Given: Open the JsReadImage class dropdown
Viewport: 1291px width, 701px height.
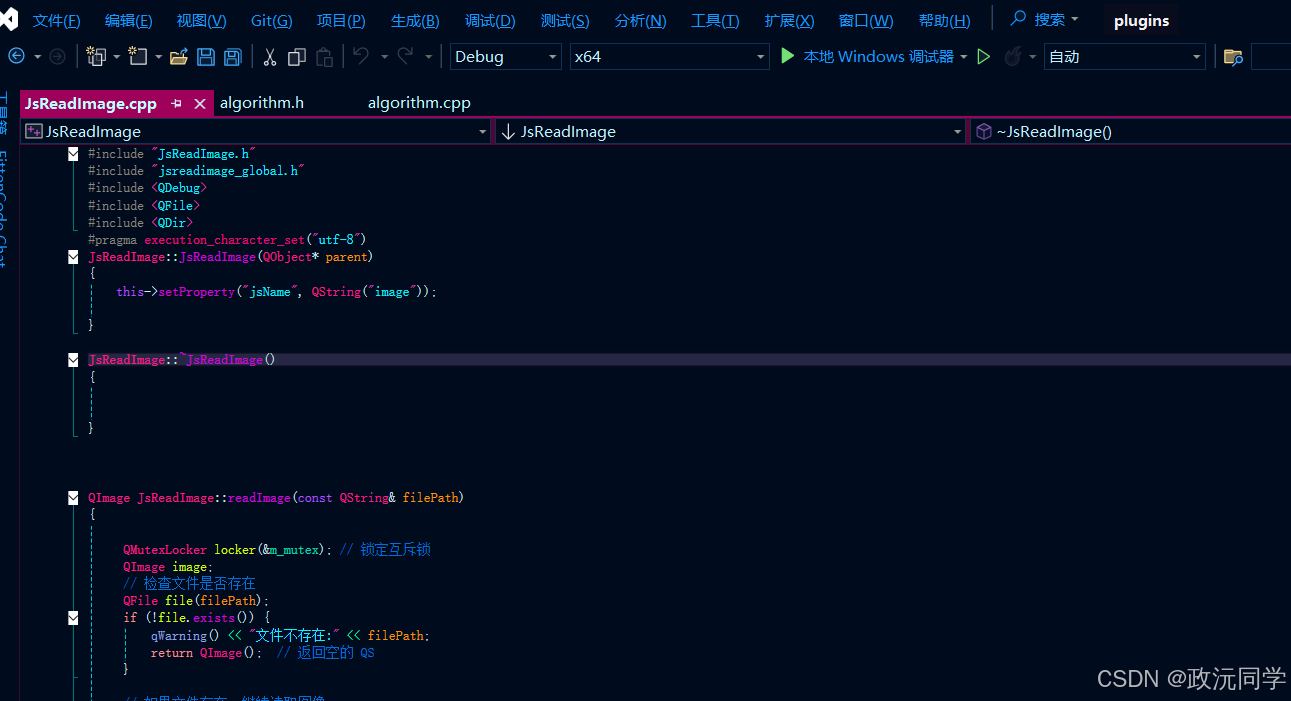Looking at the screenshot, I should coord(730,131).
